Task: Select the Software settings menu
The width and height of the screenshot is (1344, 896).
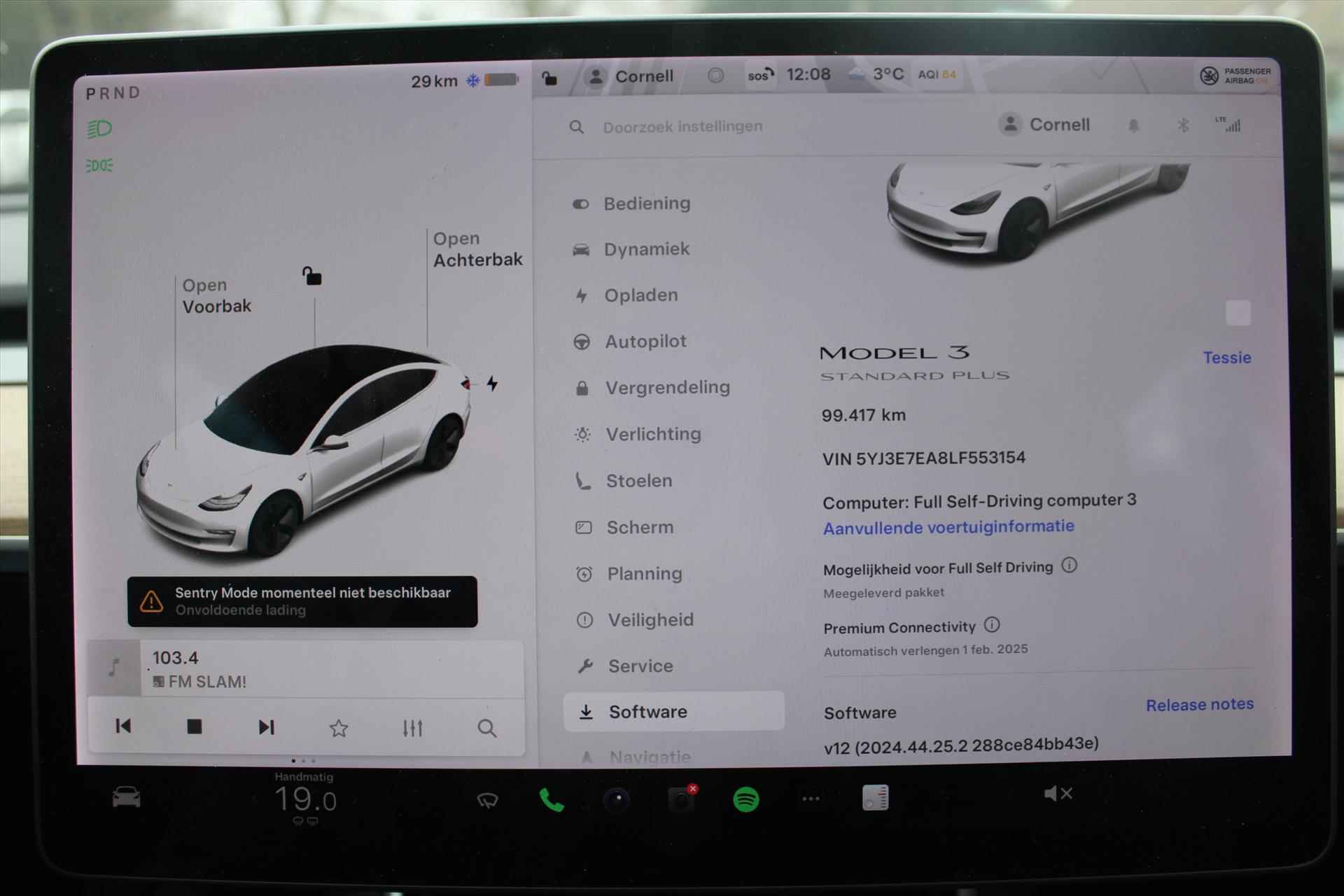Action: 673,712
